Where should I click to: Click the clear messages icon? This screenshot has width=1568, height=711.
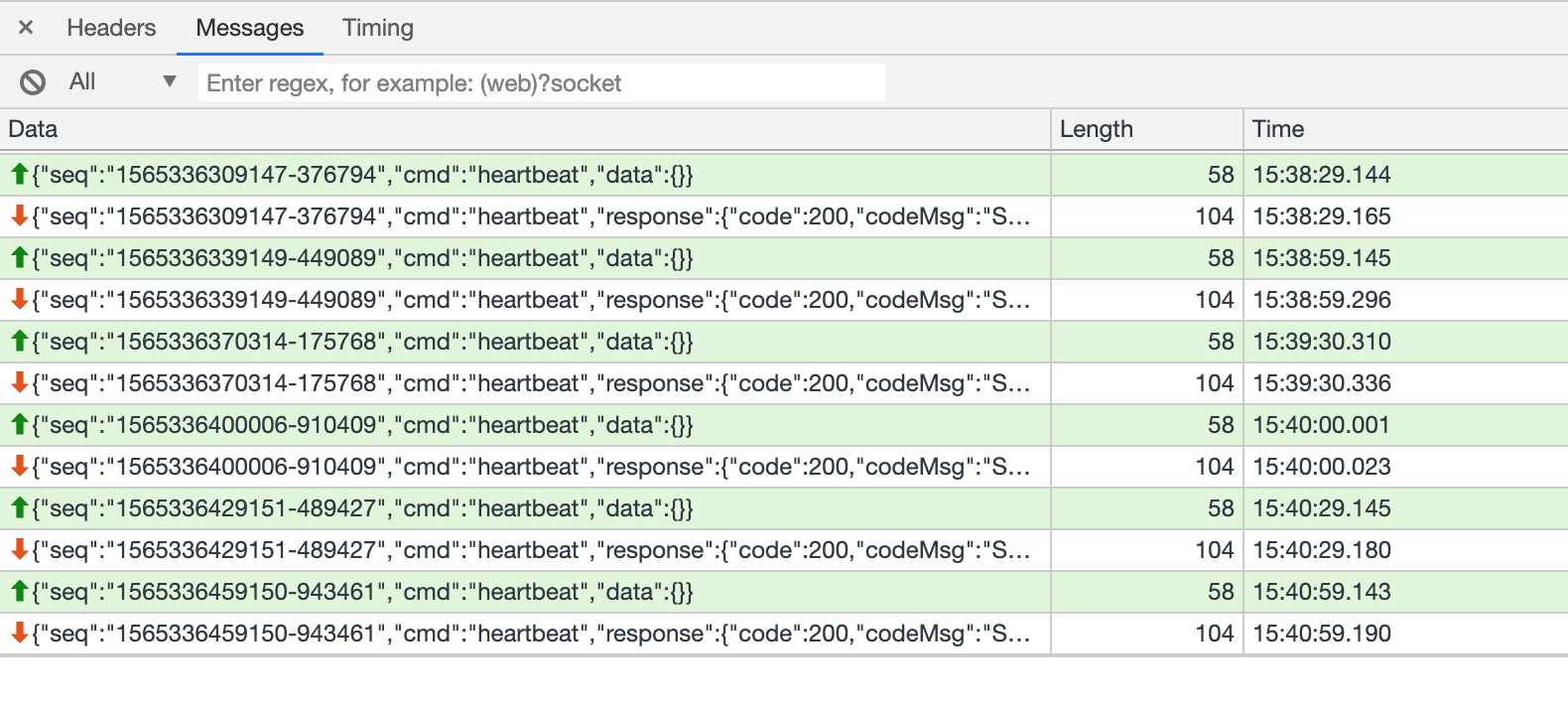pyautogui.click(x=33, y=82)
